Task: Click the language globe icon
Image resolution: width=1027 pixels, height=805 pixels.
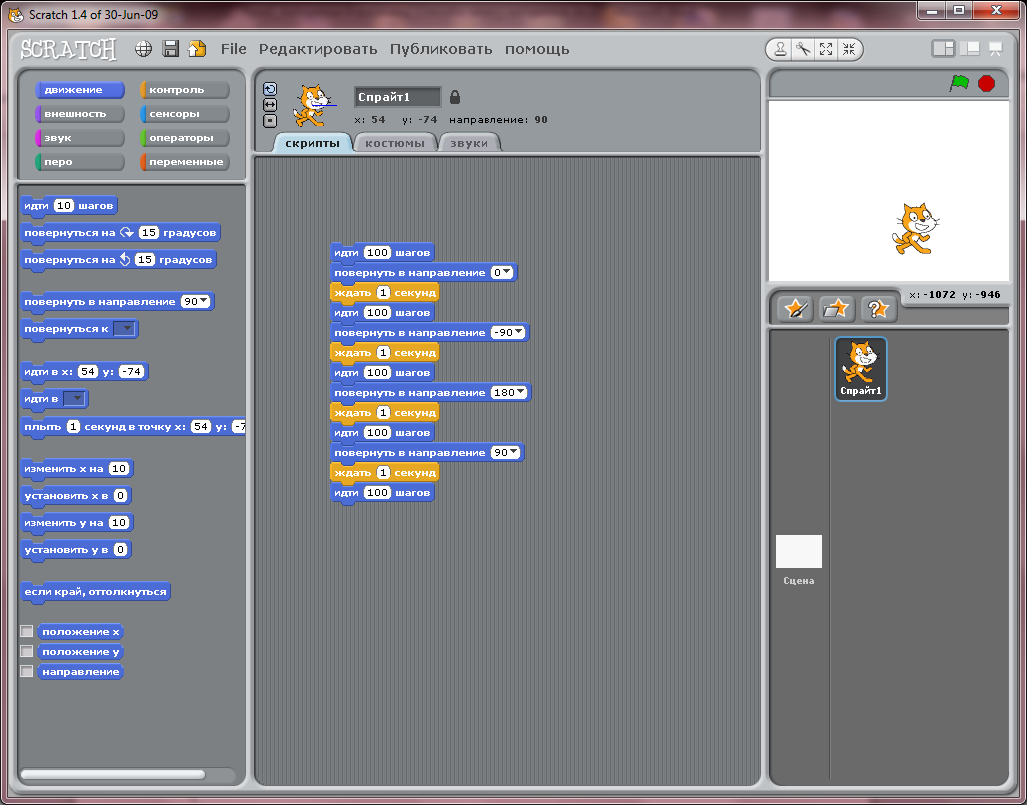Action: [x=143, y=48]
